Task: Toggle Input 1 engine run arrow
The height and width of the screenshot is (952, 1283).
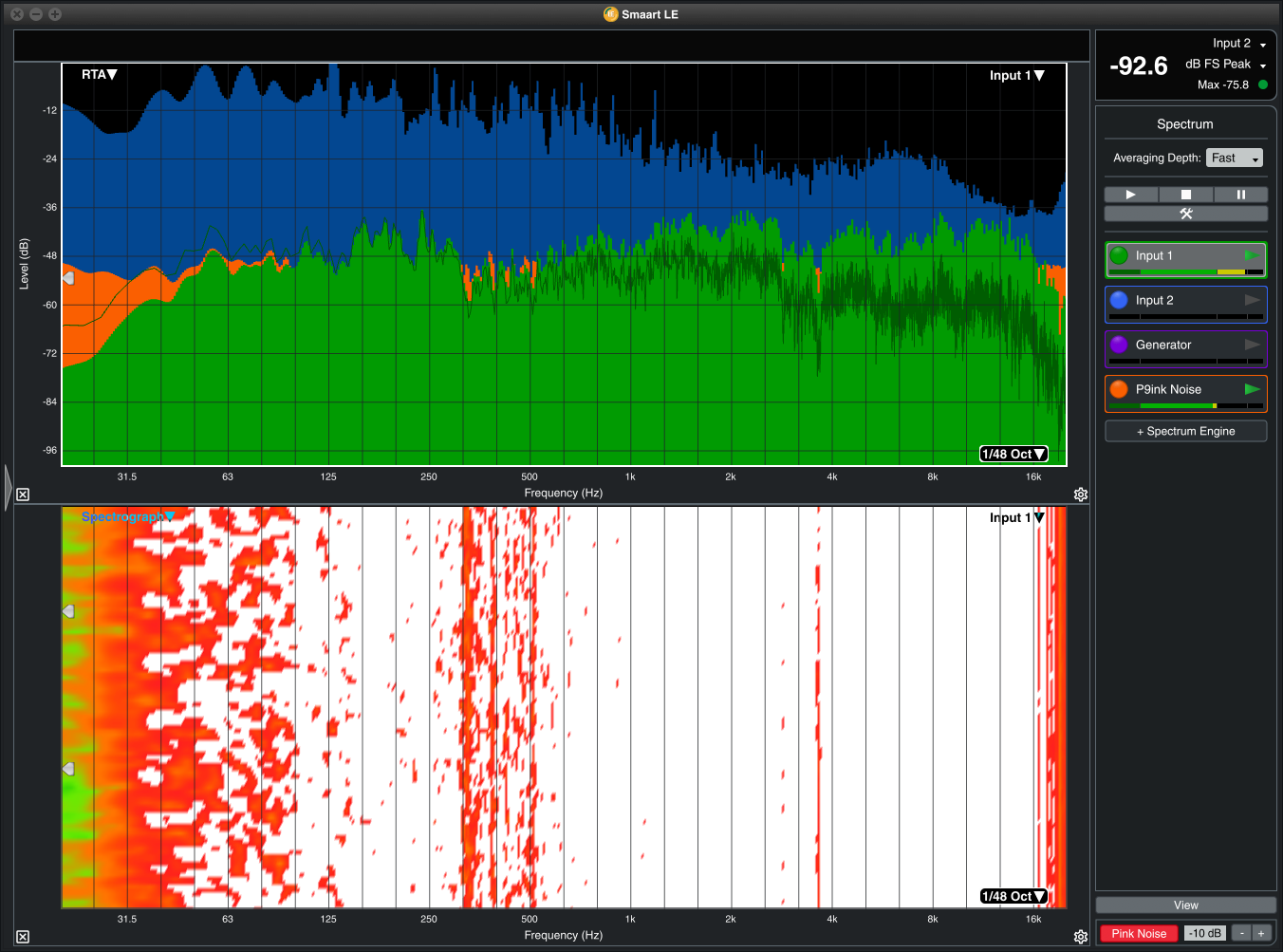Action: [1253, 255]
